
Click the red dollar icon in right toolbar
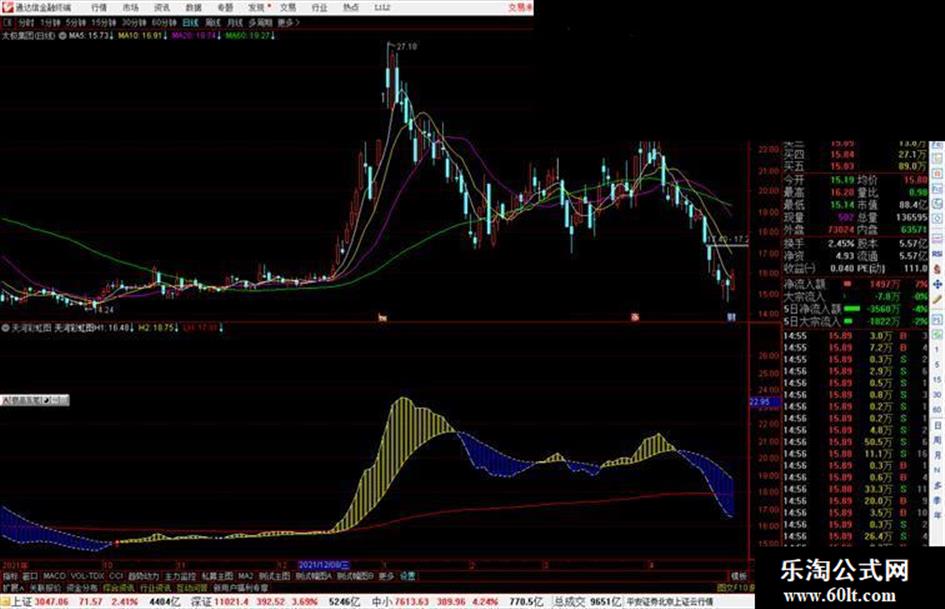(x=937, y=269)
